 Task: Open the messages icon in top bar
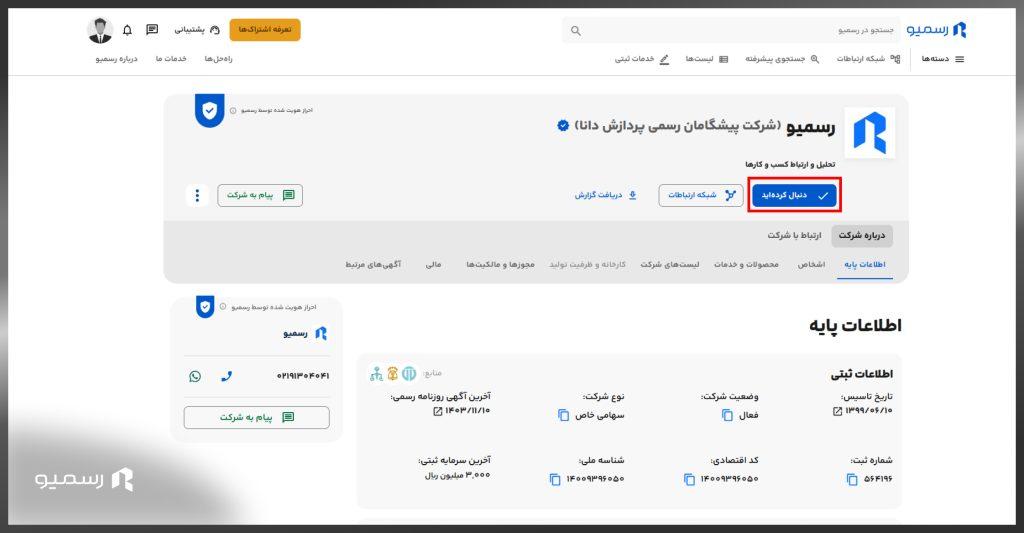click(x=152, y=29)
